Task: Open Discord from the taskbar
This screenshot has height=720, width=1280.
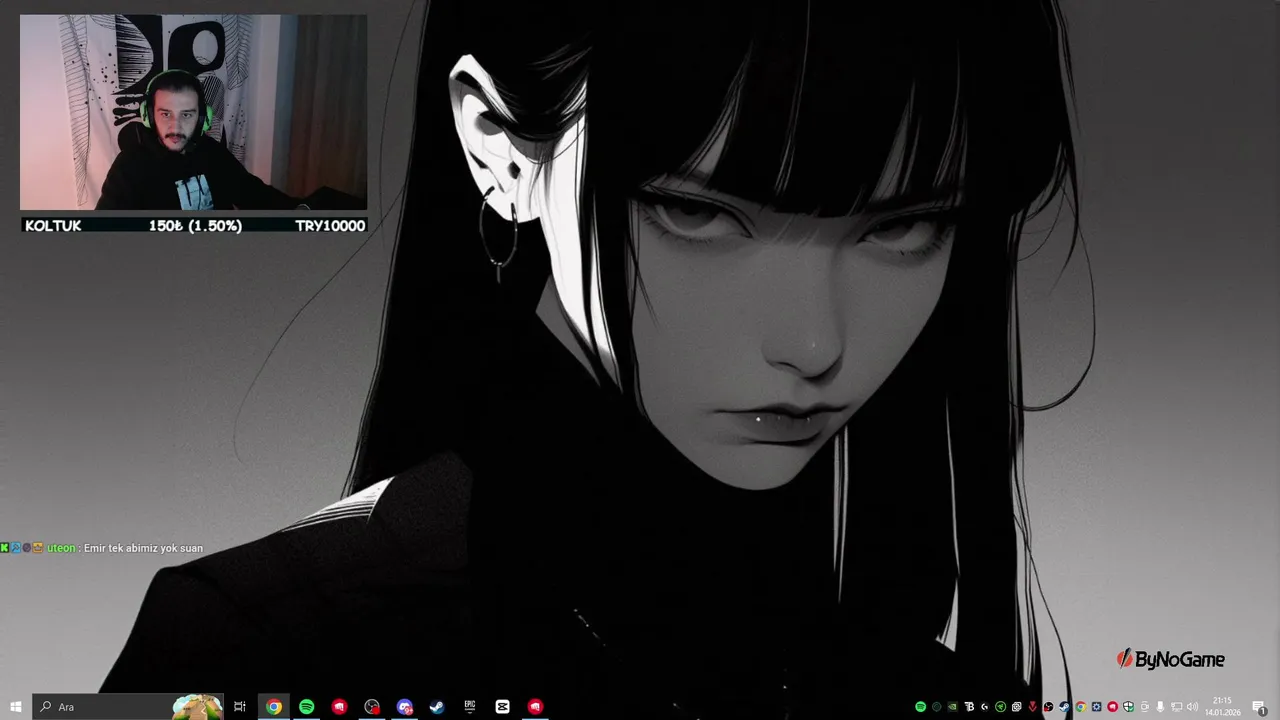Action: tap(404, 707)
